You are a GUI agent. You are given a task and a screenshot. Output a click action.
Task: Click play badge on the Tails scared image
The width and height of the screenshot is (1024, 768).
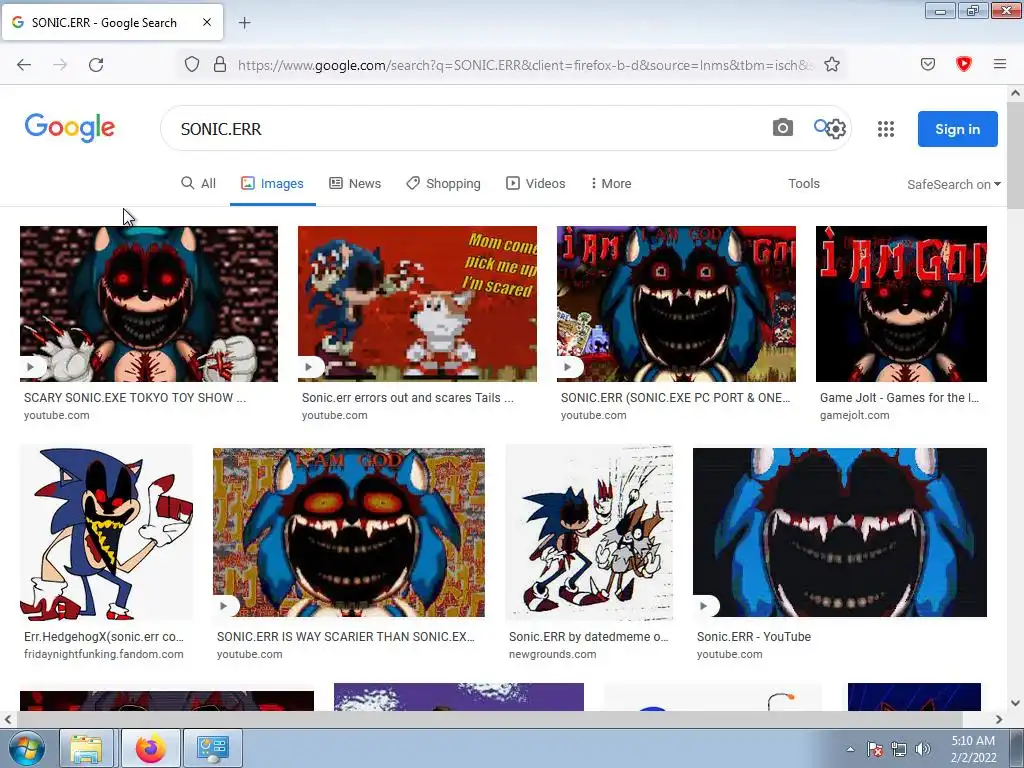(309, 367)
